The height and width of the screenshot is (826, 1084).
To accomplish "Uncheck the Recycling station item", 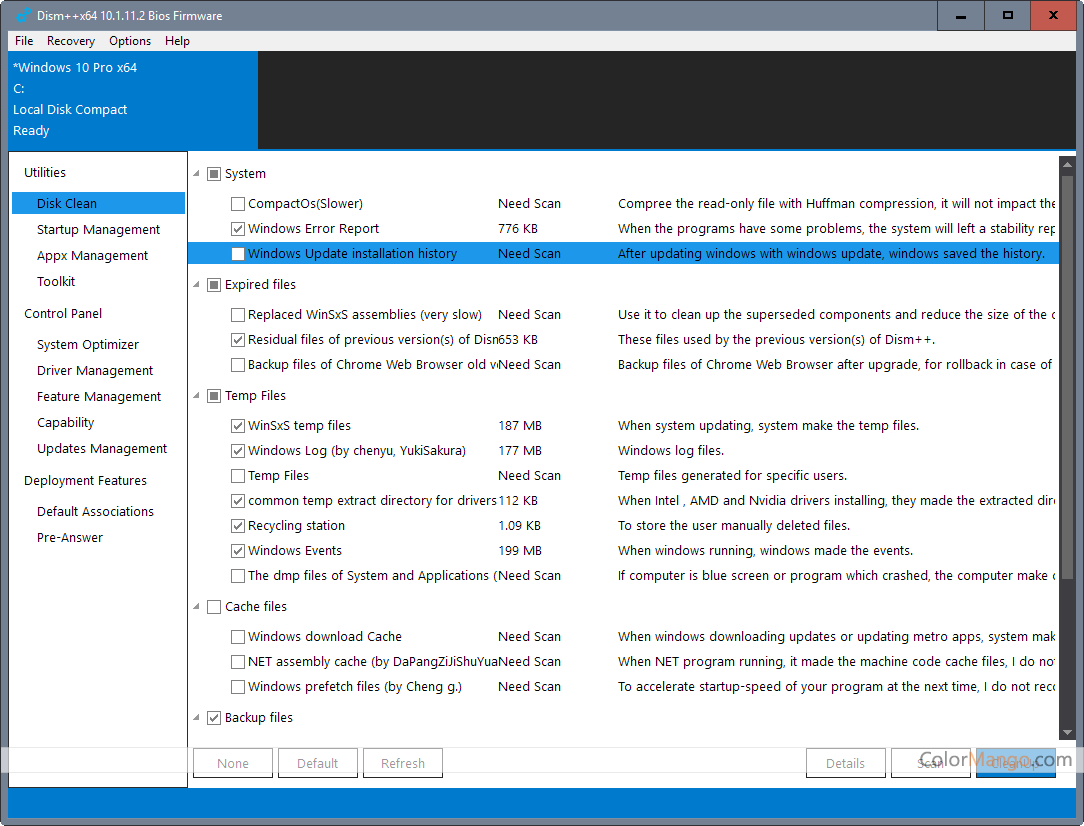I will pyautogui.click(x=238, y=525).
